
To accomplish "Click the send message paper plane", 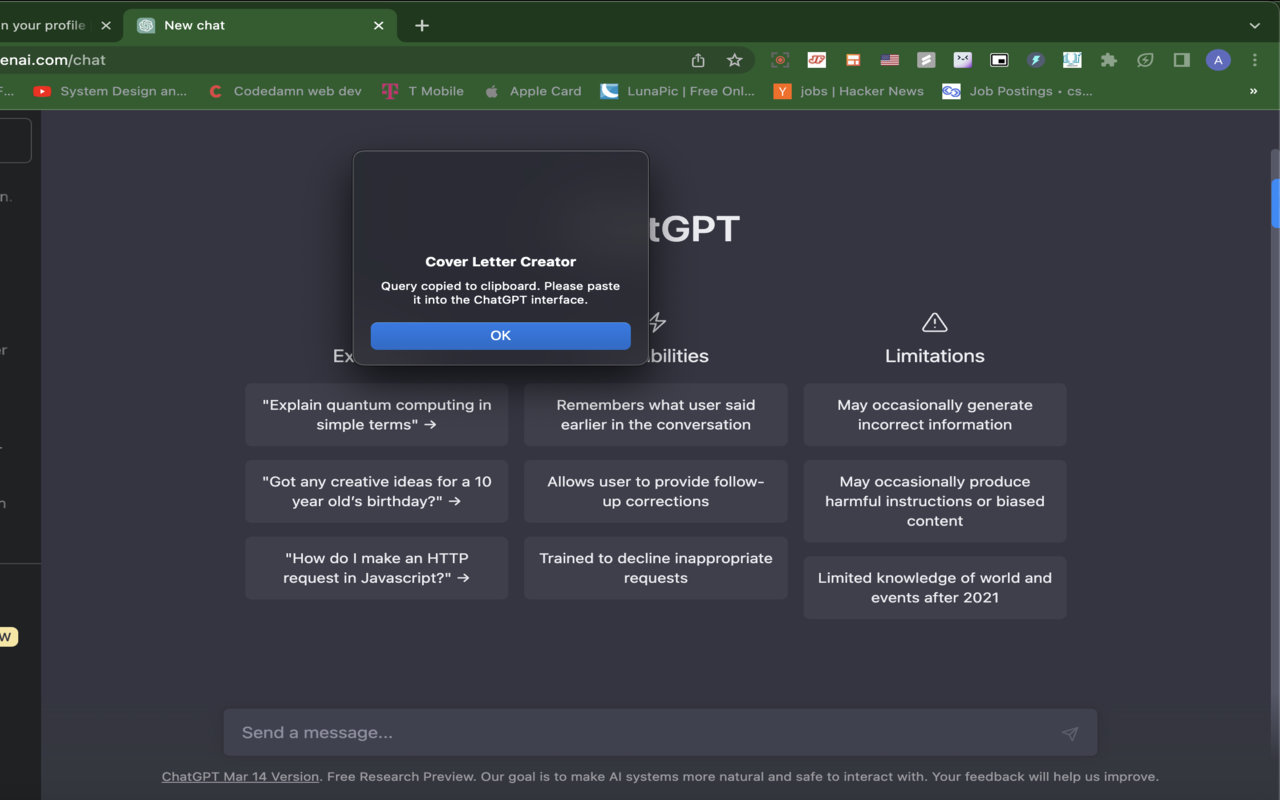I will pos(1070,733).
